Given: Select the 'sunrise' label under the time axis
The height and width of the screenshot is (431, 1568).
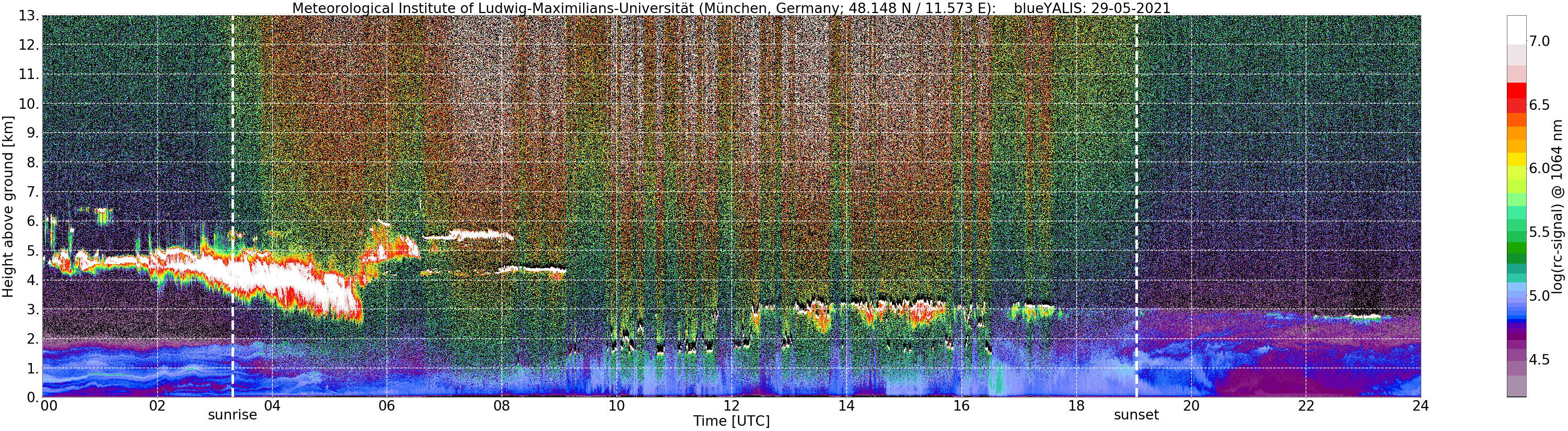Looking at the screenshot, I should click(233, 415).
